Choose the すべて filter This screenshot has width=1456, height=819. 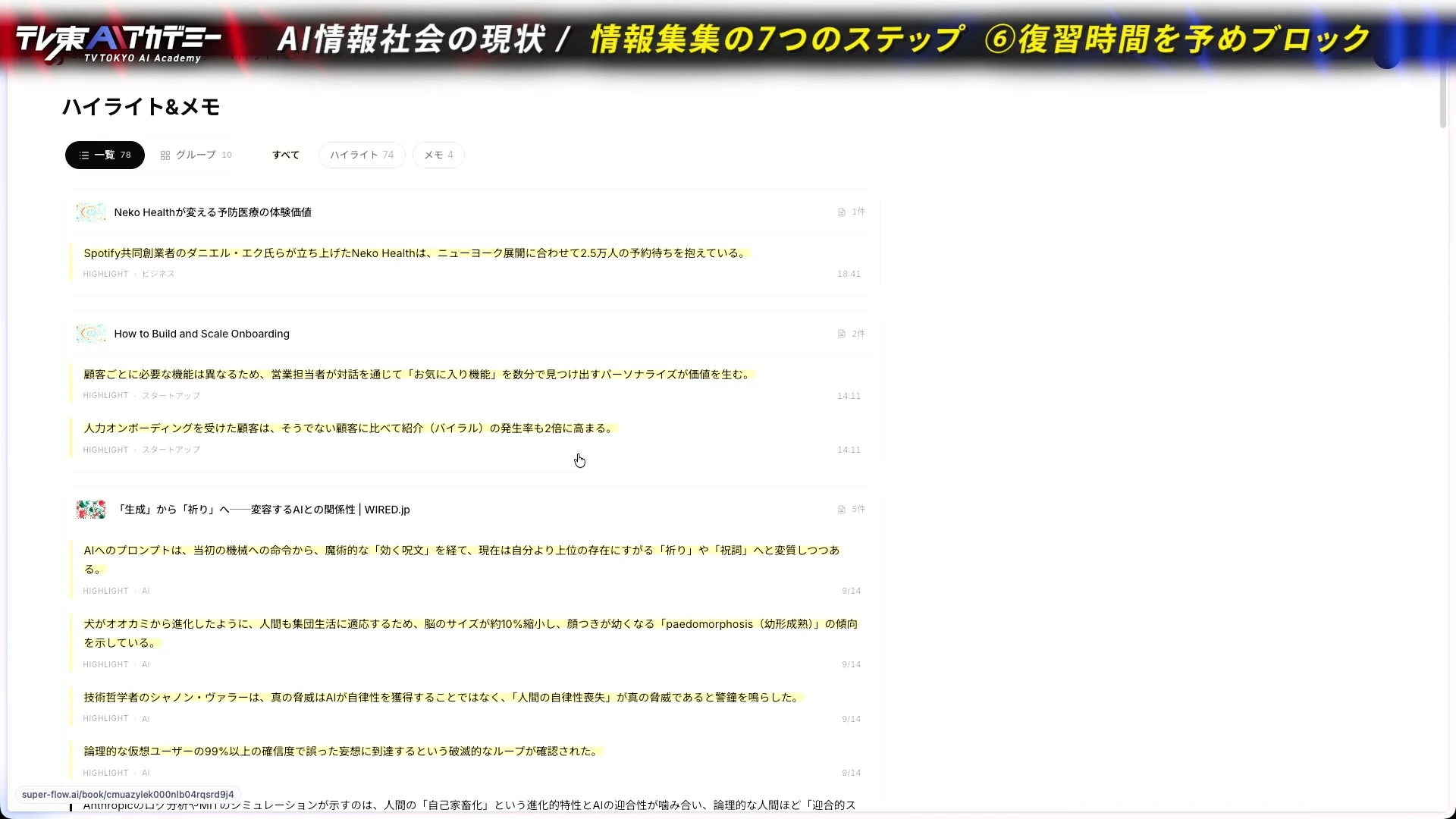[286, 155]
